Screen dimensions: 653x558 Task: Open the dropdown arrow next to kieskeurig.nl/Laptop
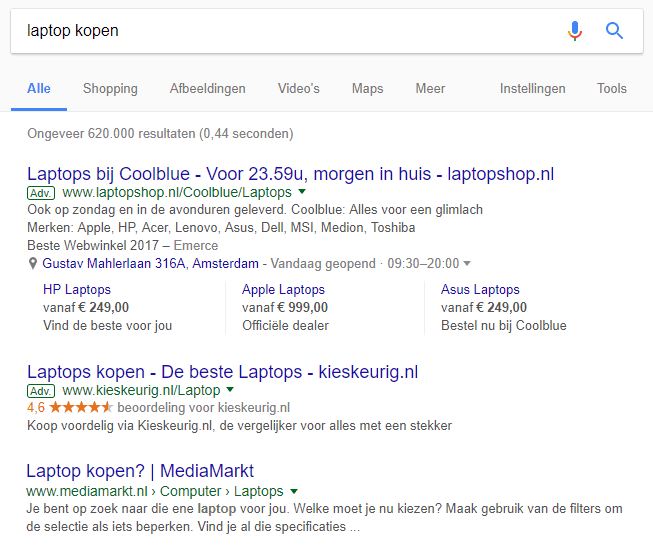pyautogui.click(x=230, y=390)
